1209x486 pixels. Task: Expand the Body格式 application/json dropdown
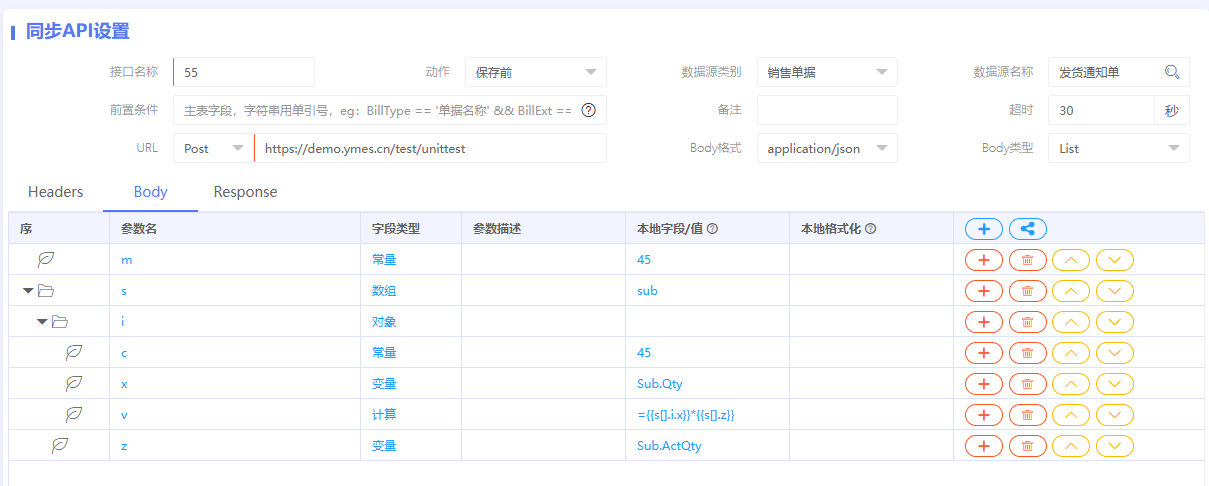coord(826,148)
